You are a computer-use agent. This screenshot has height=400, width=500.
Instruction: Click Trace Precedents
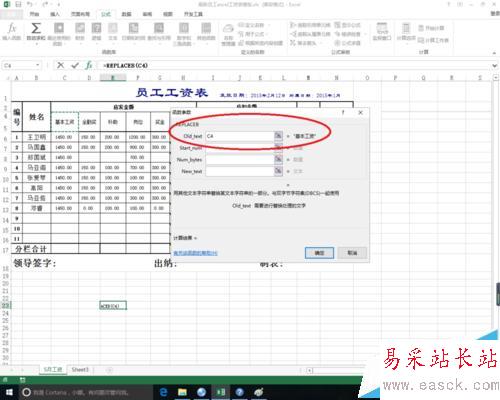310,25
